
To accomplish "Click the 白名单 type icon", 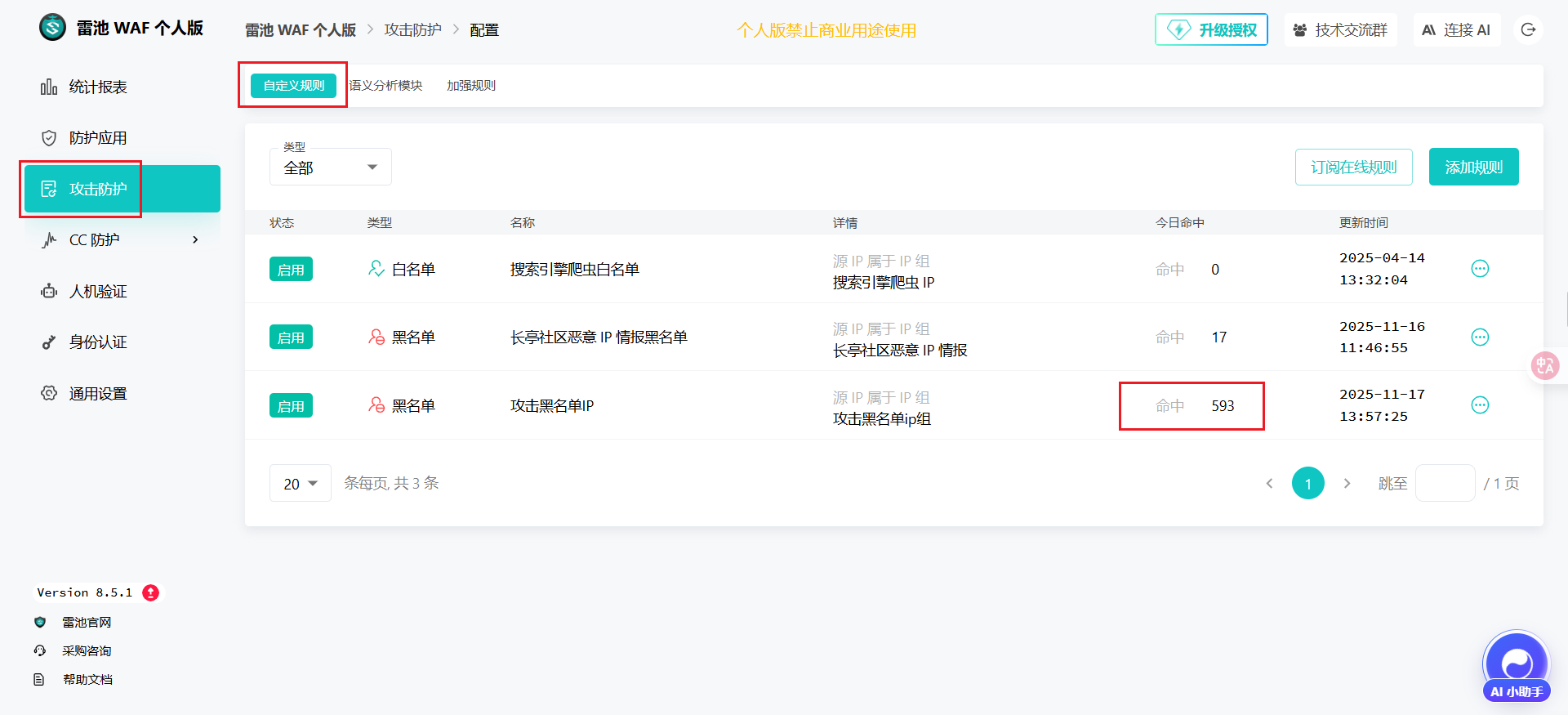I will click(x=376, y=268).
